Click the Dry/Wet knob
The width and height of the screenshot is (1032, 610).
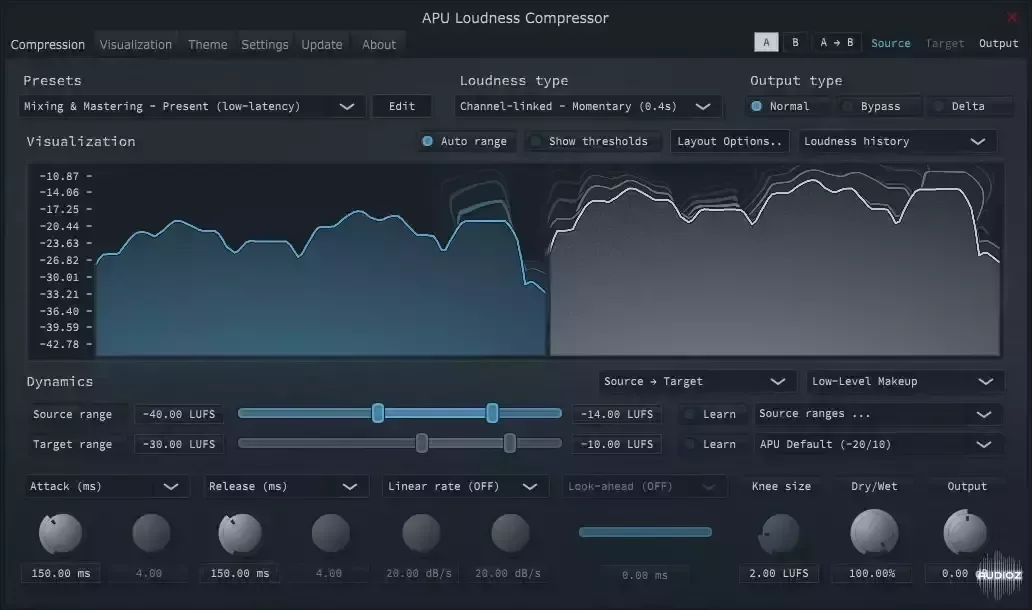pyautogui.click(x=874, y=533)
